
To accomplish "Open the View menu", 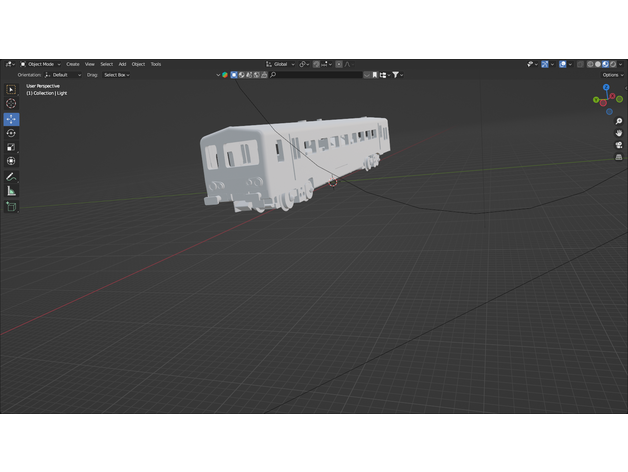I will pos(89,64).
